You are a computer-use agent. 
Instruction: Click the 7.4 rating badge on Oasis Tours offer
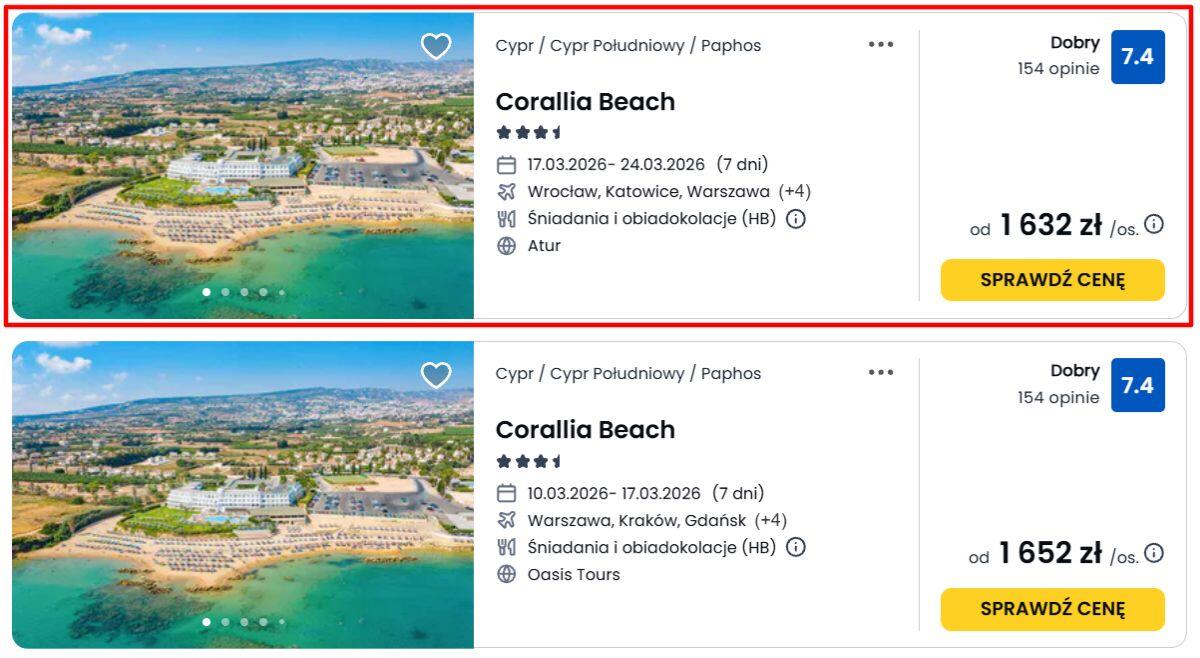[1137, 385]
